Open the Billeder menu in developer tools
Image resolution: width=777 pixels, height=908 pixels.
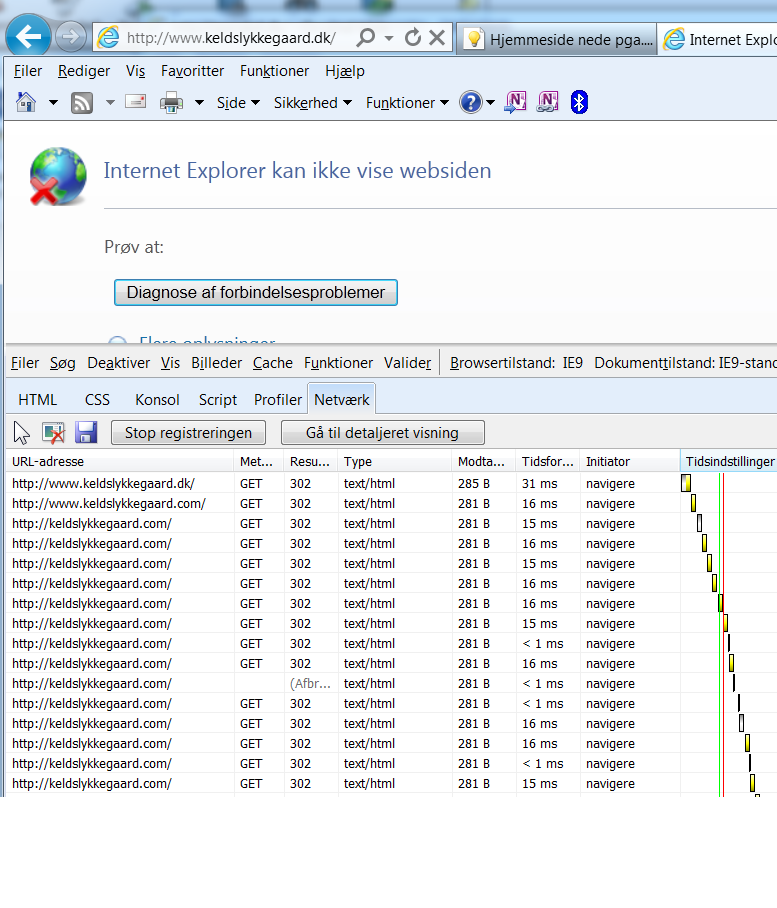(217, 363)
